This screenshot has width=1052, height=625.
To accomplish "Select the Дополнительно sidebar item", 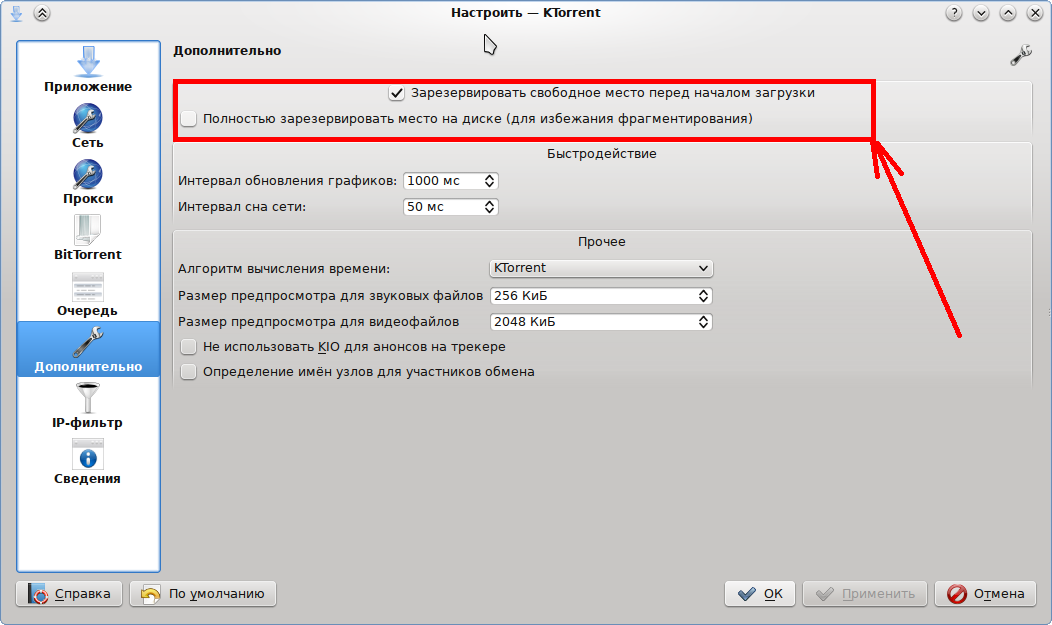I will (88, 349).
